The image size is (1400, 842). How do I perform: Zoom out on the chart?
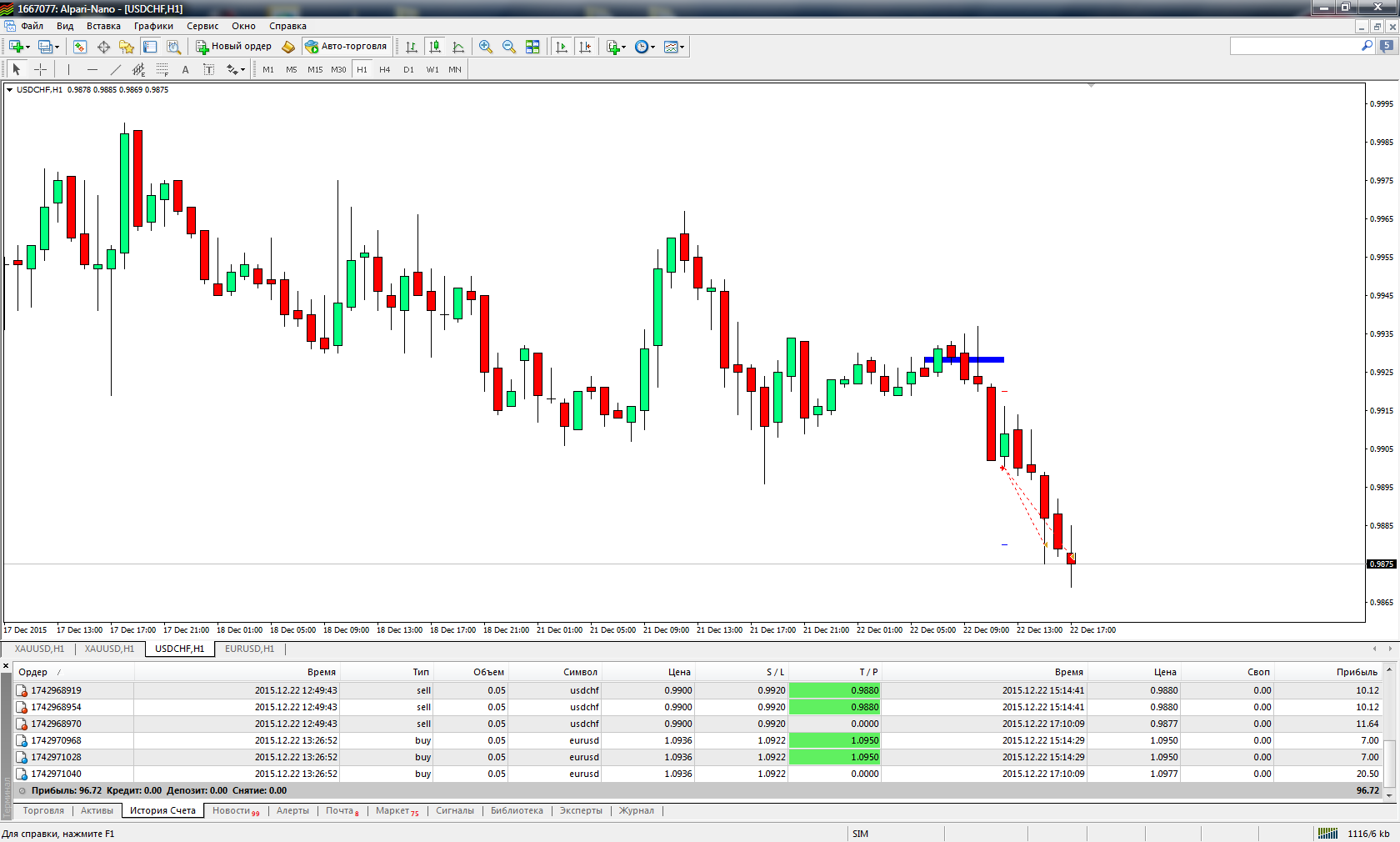508,47
